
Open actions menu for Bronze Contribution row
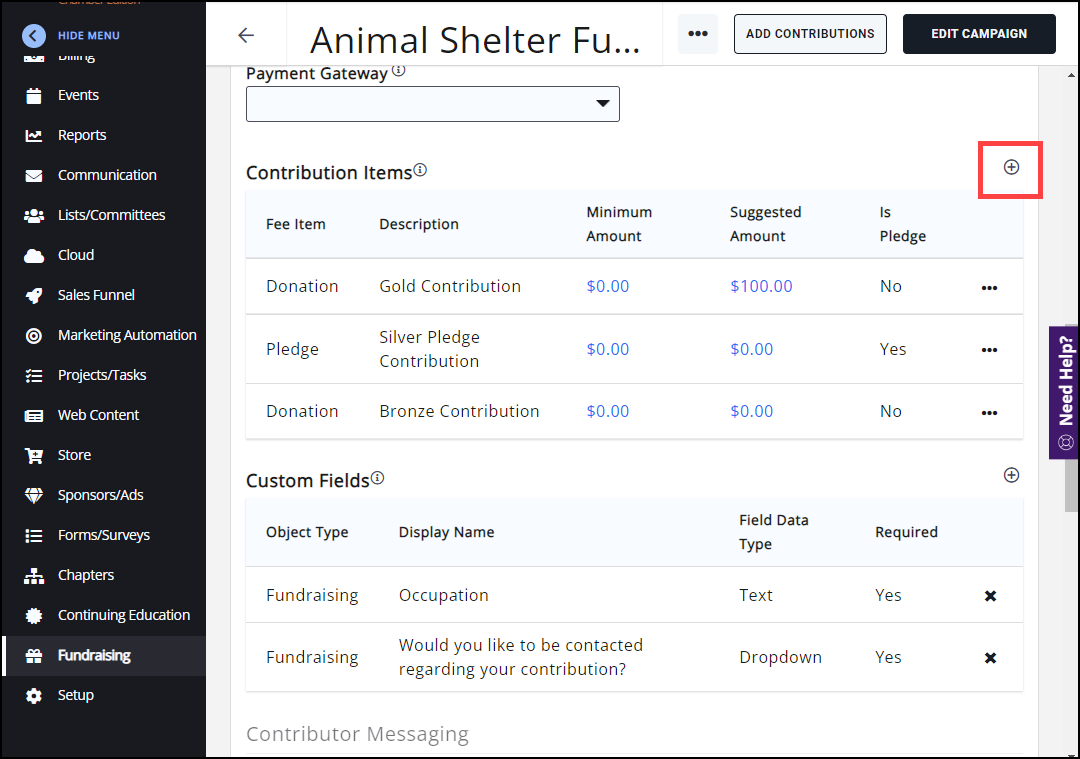coord(989,412)
